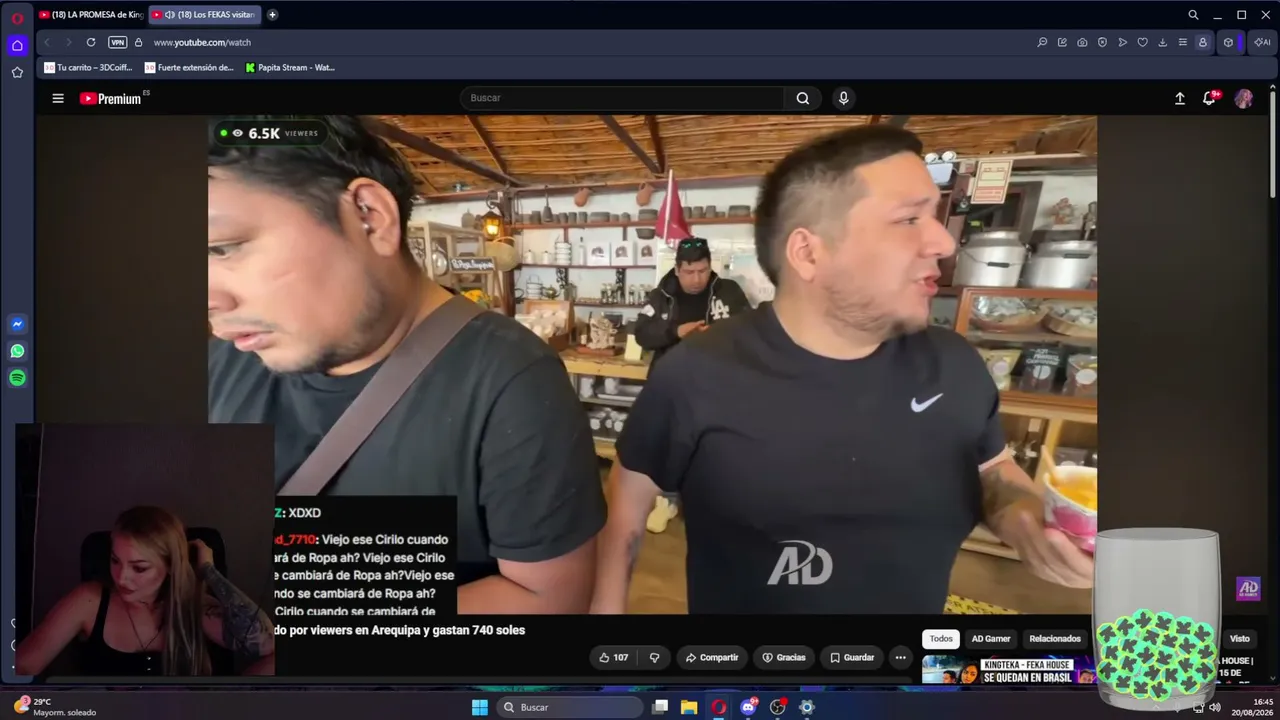Screen dimensions: 1280x720
Task: Open Discord from the taskbar
Action: (x=748, y=707)
